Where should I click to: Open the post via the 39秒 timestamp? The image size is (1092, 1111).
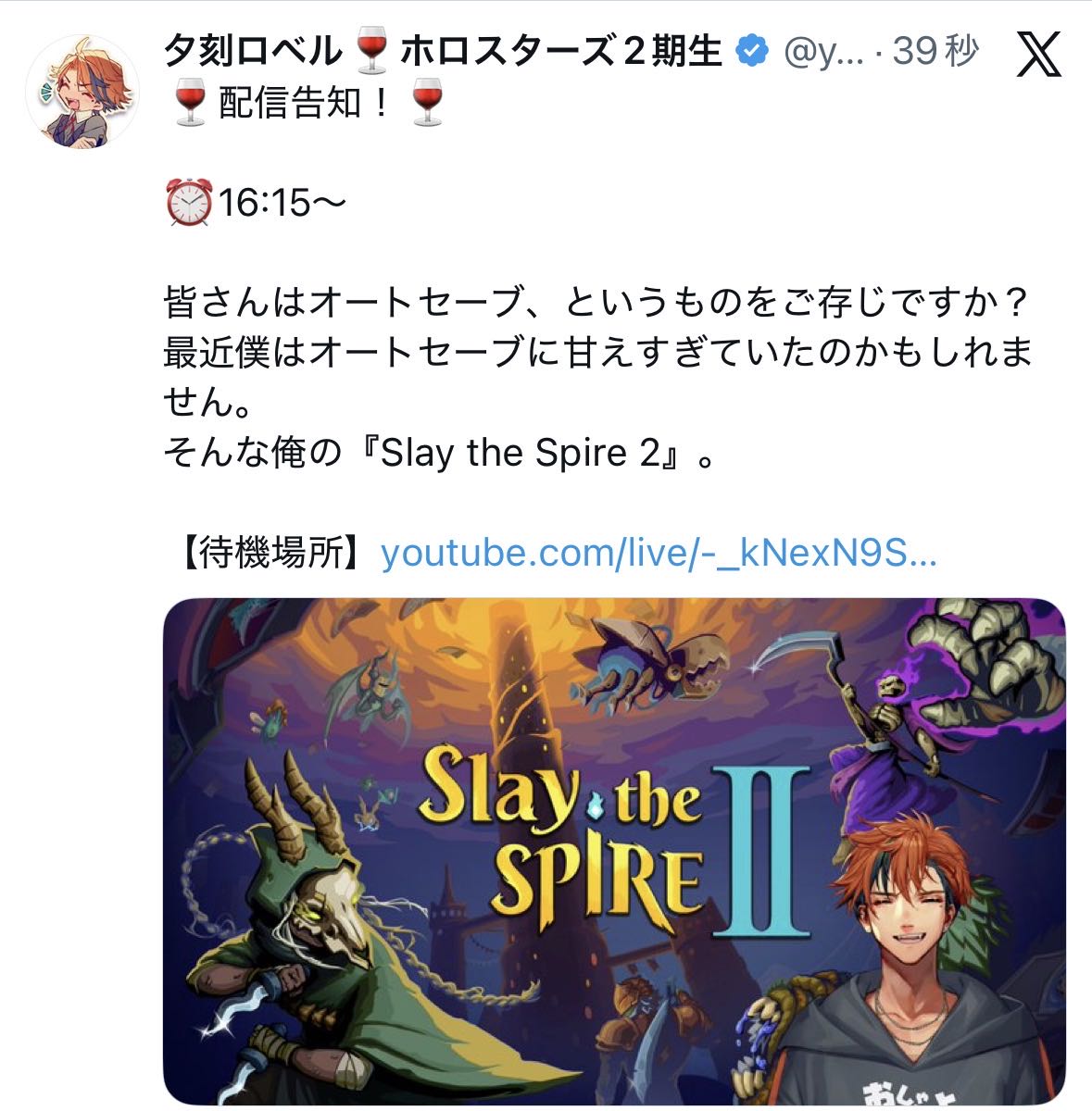935,52
